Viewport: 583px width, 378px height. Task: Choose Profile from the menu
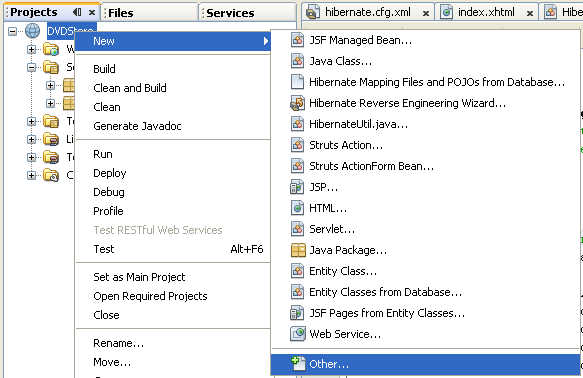[108, 211]
